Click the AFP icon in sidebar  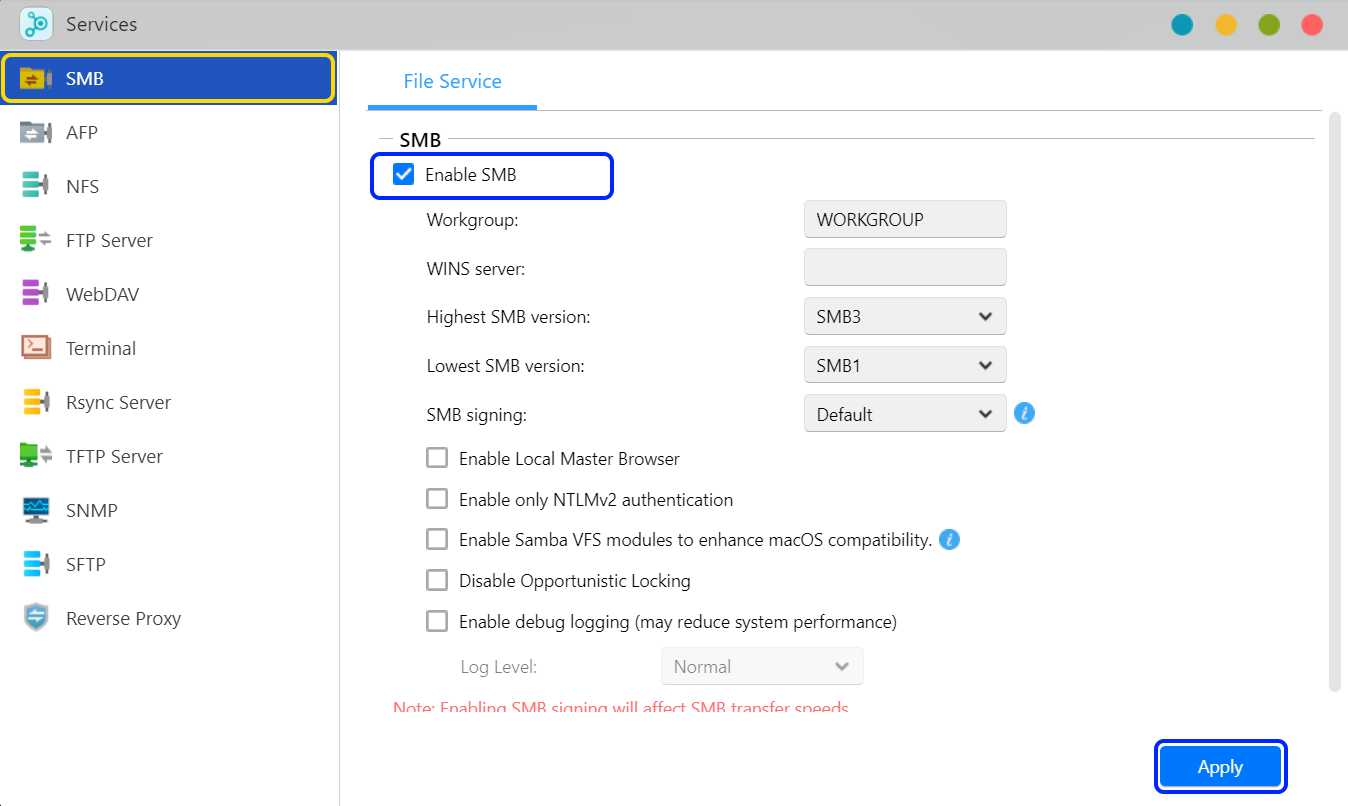point(36,133)
